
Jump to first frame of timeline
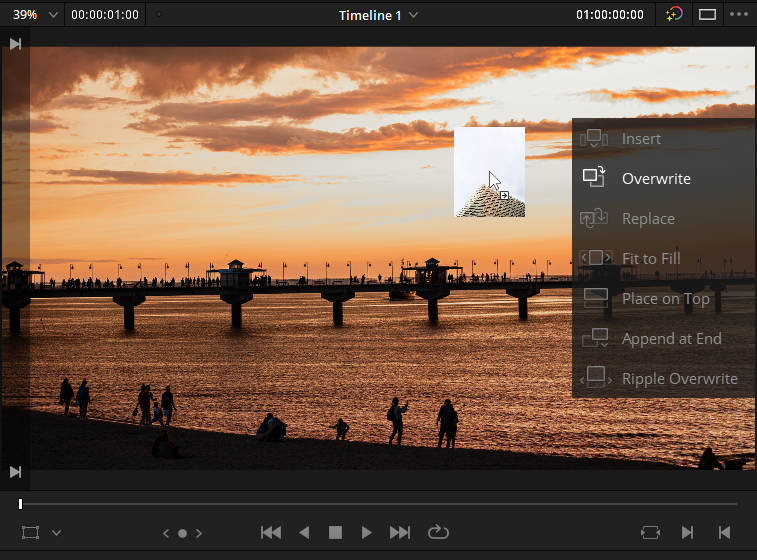271,532
